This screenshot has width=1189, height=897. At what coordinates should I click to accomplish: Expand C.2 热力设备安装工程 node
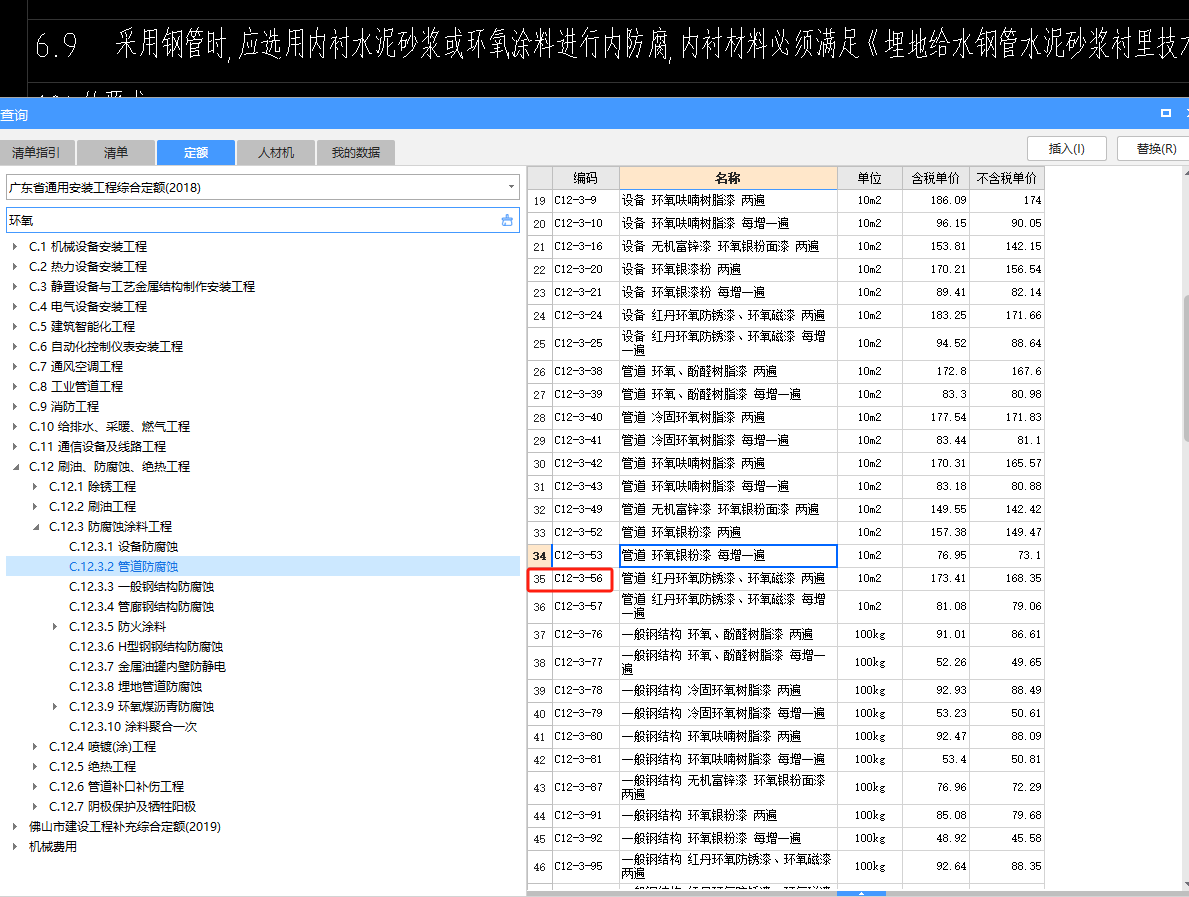pyautogui.click(x=14, y=266)
